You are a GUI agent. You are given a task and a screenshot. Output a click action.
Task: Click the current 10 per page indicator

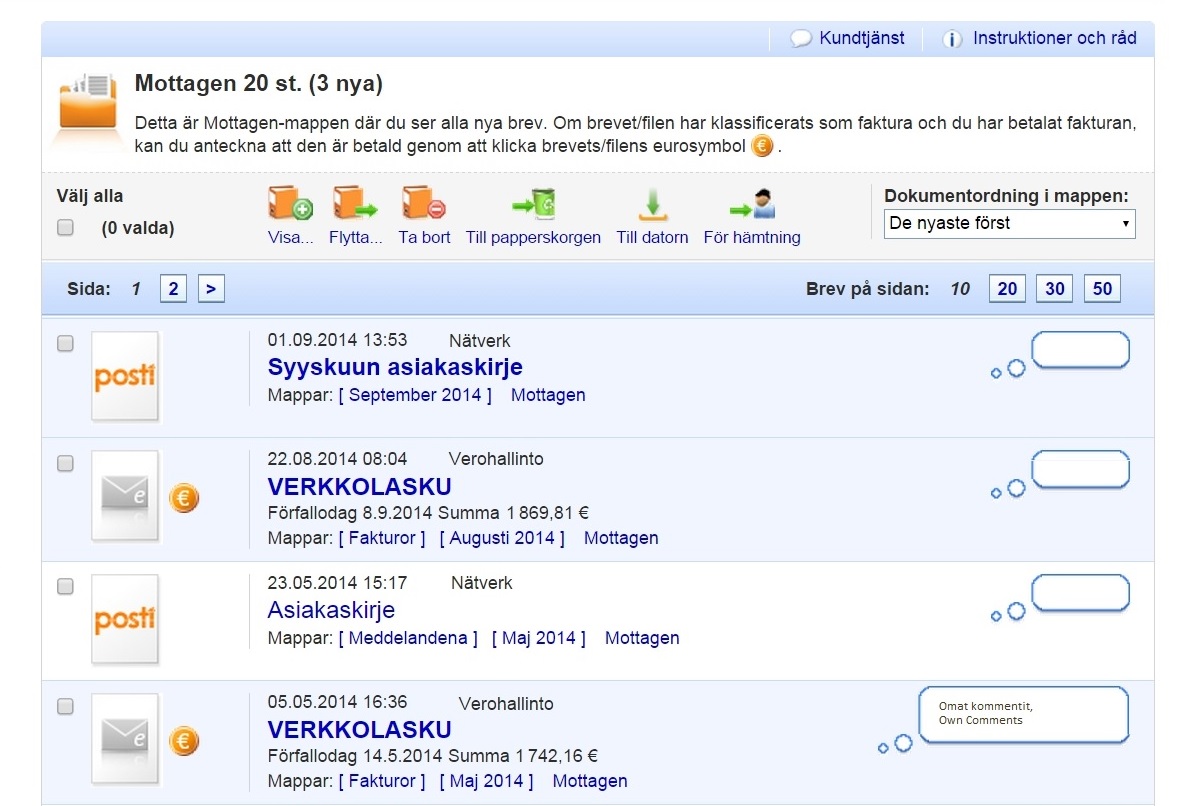tap(960, 289)
